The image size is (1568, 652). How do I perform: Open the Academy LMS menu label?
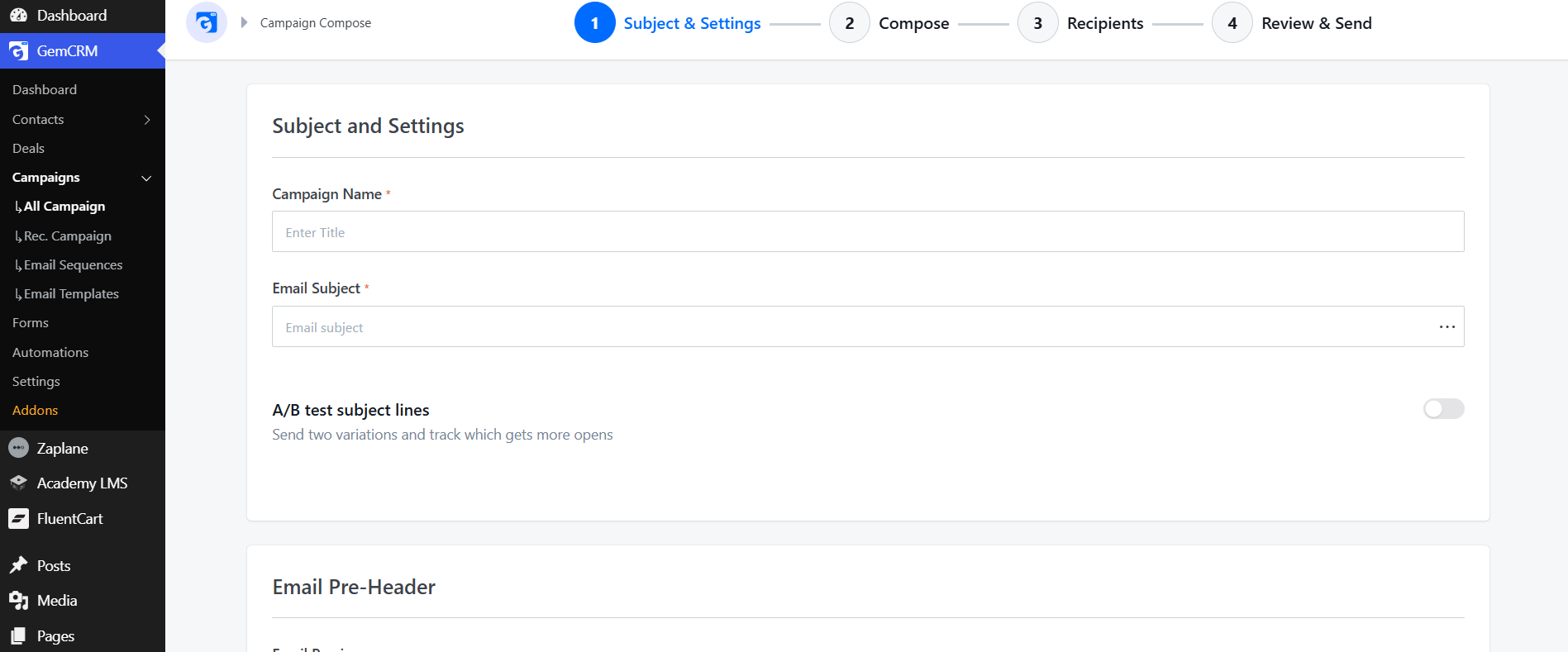pos(82,483)
